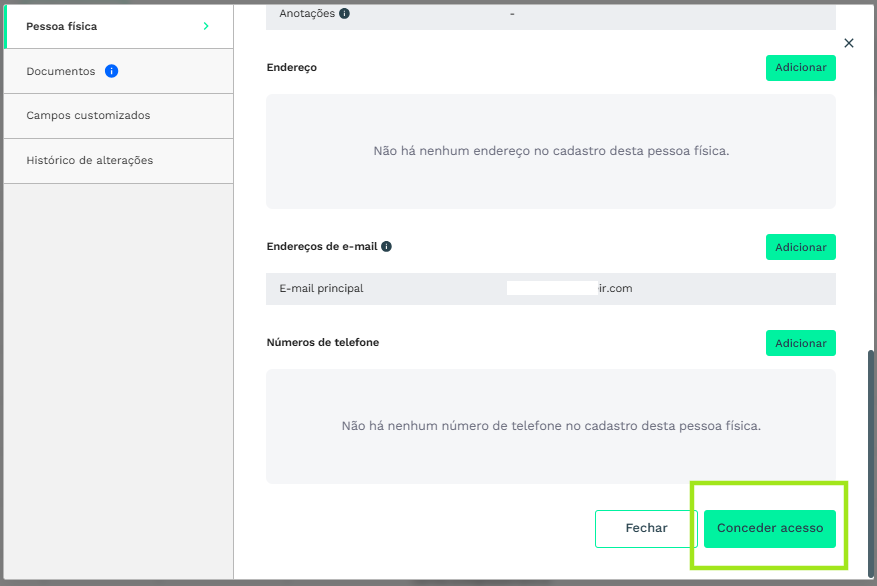
Task: Click the Anotações dash value
Action: coord(512,14)
